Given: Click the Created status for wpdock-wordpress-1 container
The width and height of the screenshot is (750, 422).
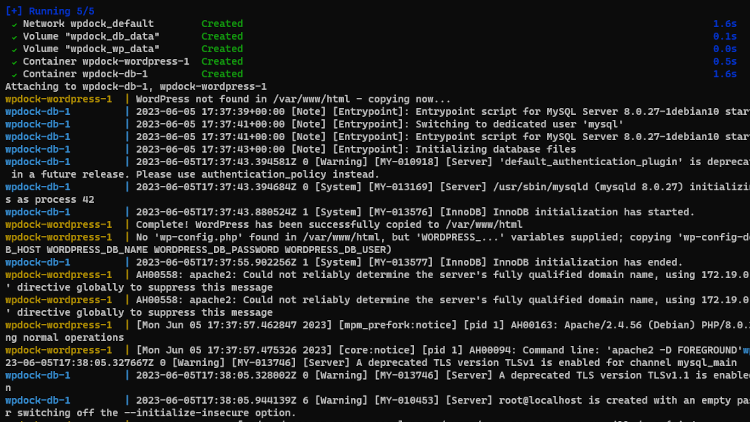Looking at the screenshot, I should click(x=222, y=61).
